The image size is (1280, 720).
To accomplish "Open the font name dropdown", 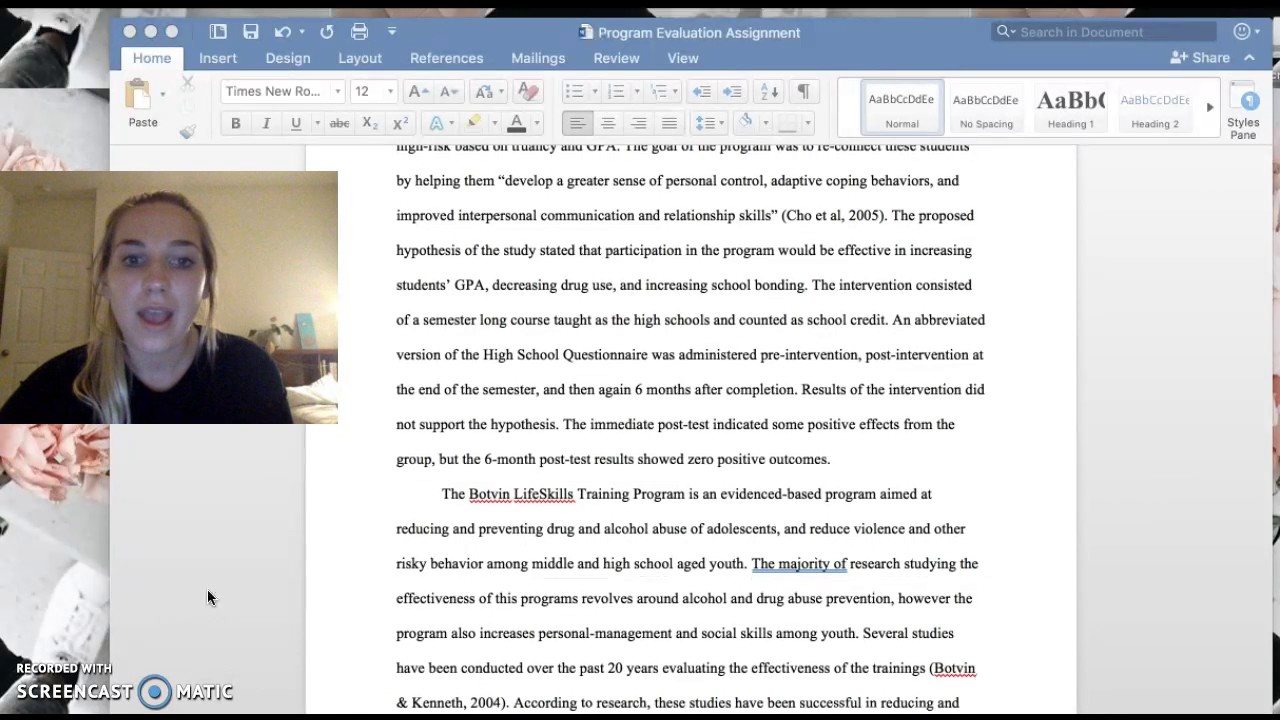I will click(337, 91).
